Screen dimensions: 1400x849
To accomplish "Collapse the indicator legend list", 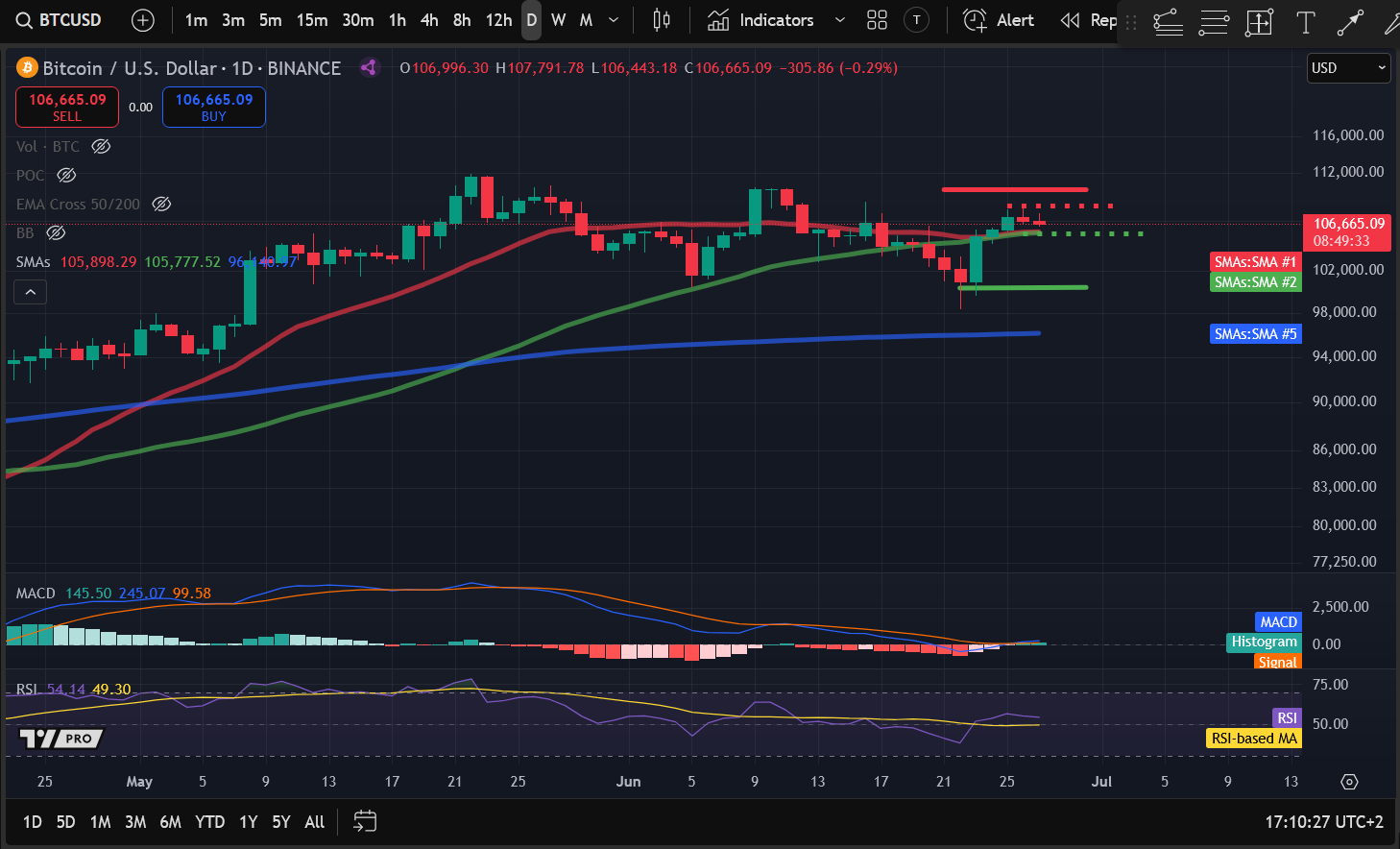I will [x=31, y=292].
